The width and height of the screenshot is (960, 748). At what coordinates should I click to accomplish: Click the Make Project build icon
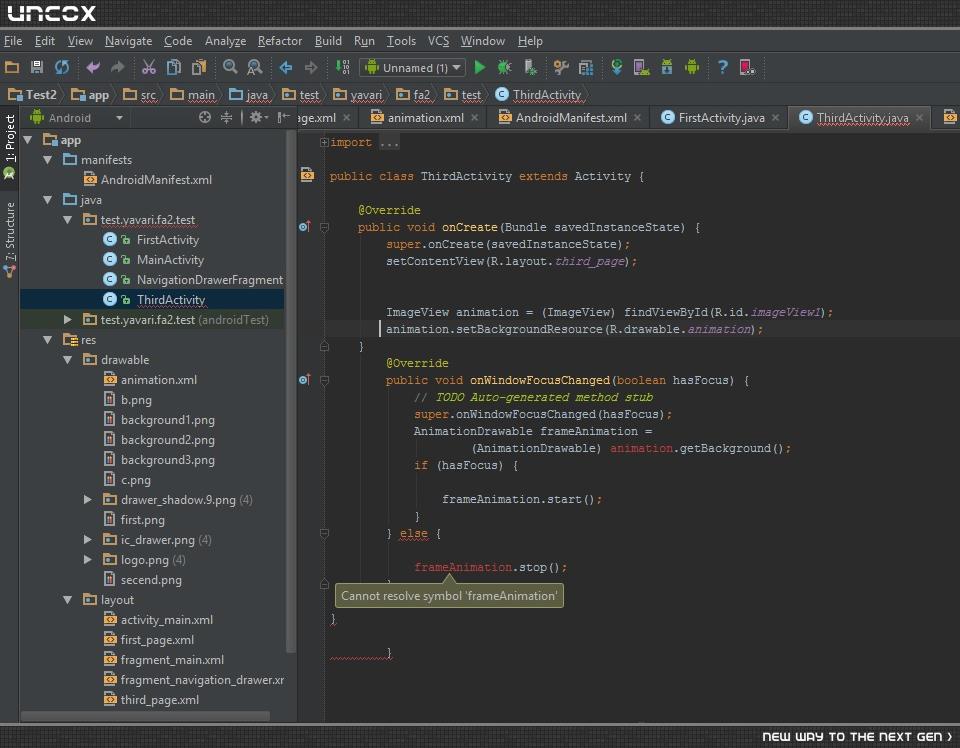click(x=343, y=67)
